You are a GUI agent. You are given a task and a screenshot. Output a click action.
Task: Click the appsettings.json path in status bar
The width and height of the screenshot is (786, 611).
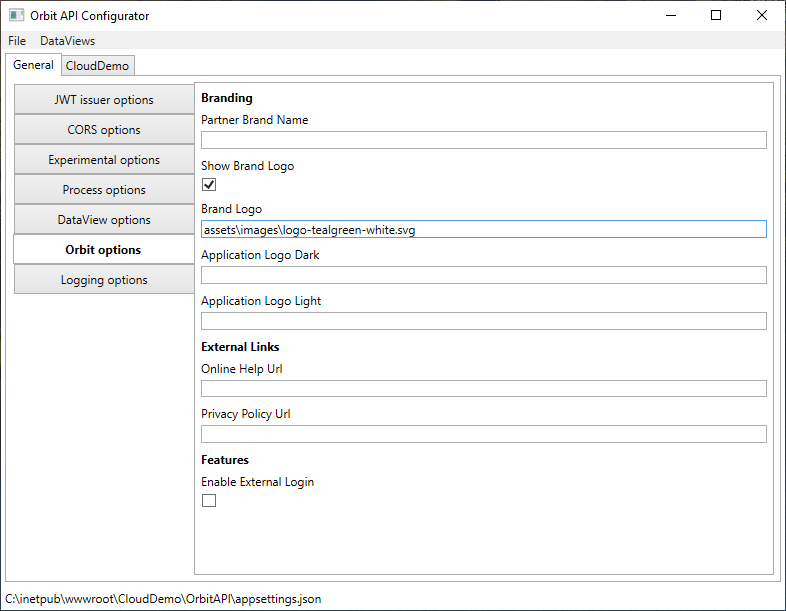163,599
